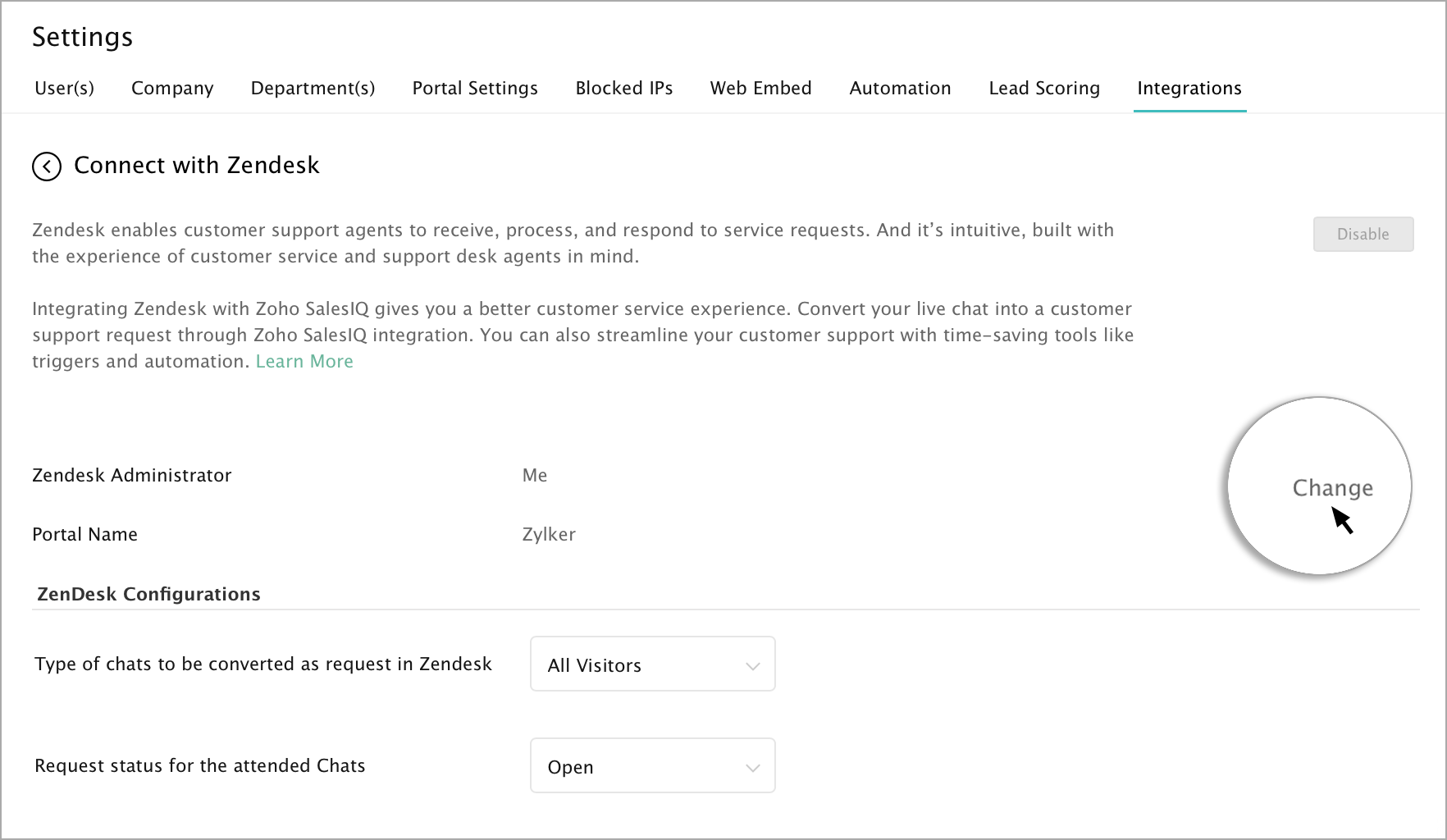Click the Zylker portal name value
Screen dimensions: 1447x840
coord(549,535)
